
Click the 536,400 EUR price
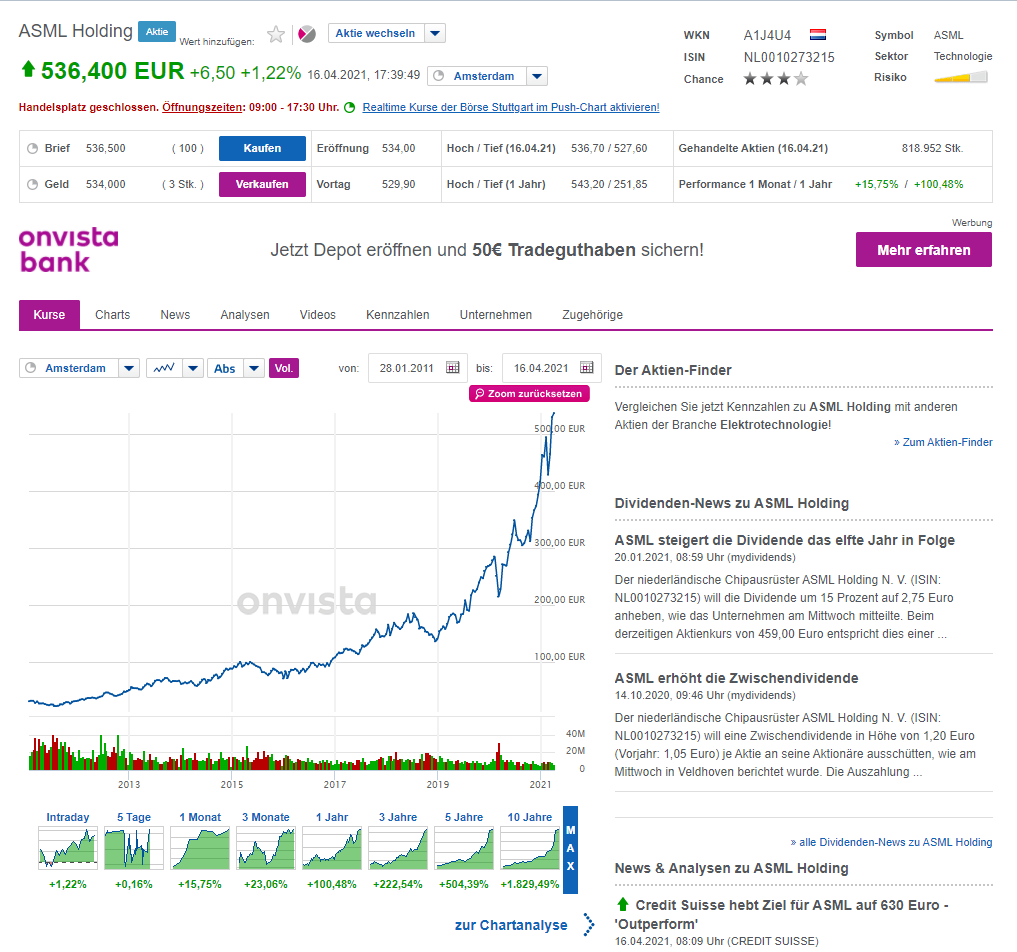tap(112, 71)
